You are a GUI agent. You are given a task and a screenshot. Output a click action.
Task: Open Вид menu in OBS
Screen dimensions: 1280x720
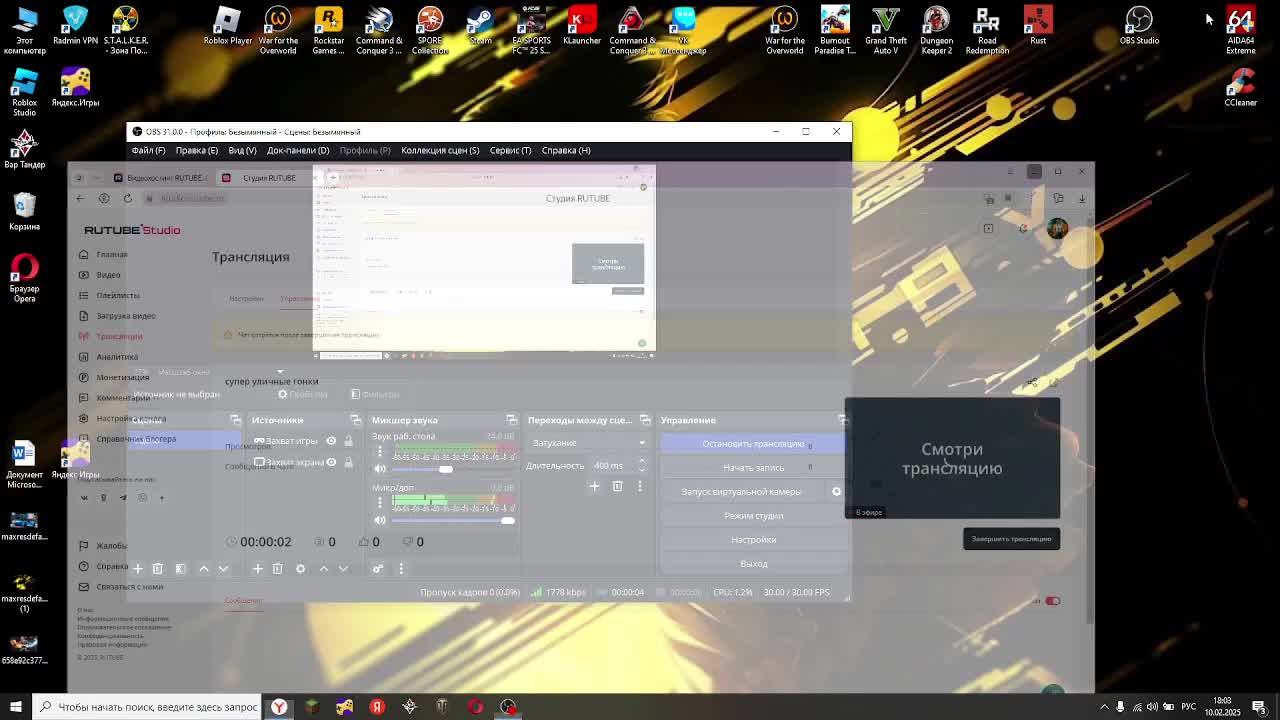pos(242,150)
